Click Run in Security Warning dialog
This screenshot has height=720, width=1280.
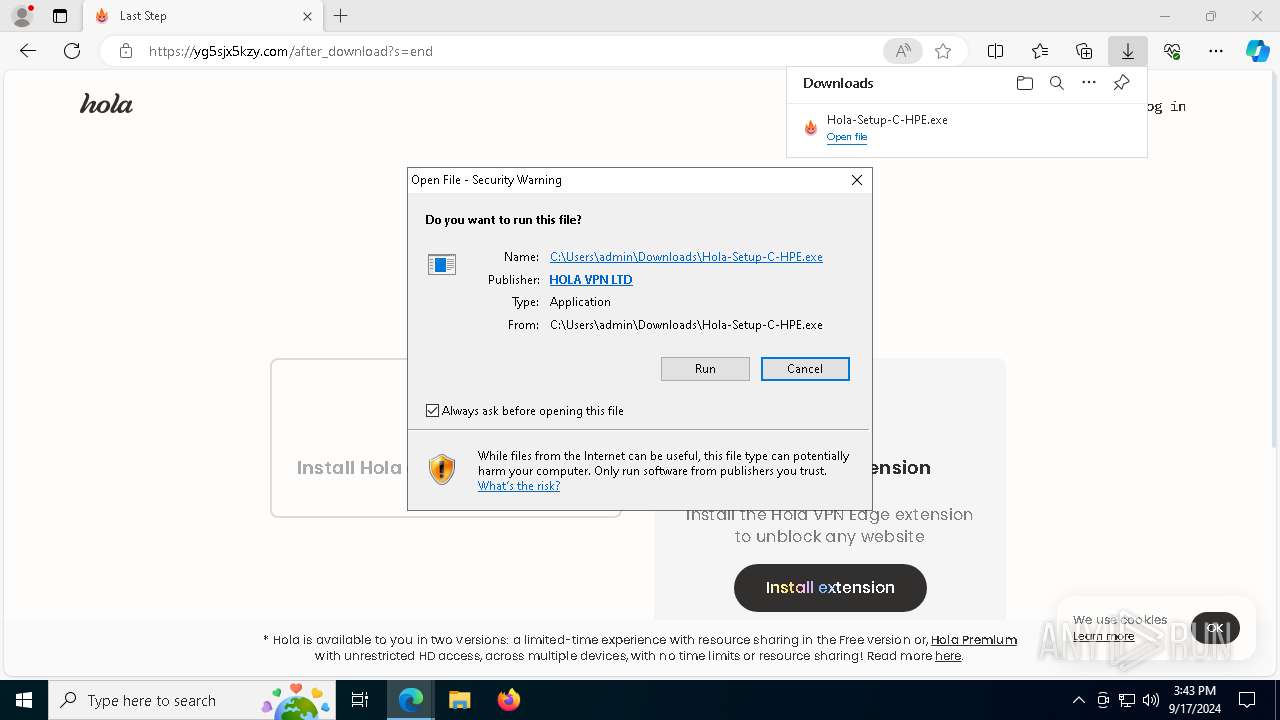705,369
